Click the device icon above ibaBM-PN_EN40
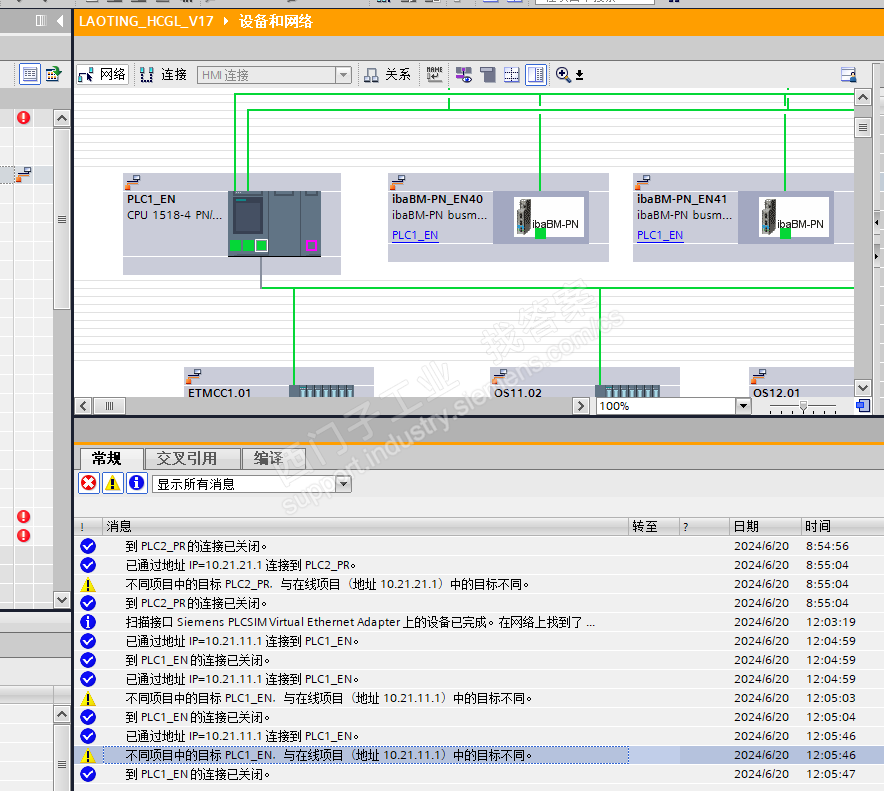The width and height of the screenshot is (884, 791). click(398, 182)
